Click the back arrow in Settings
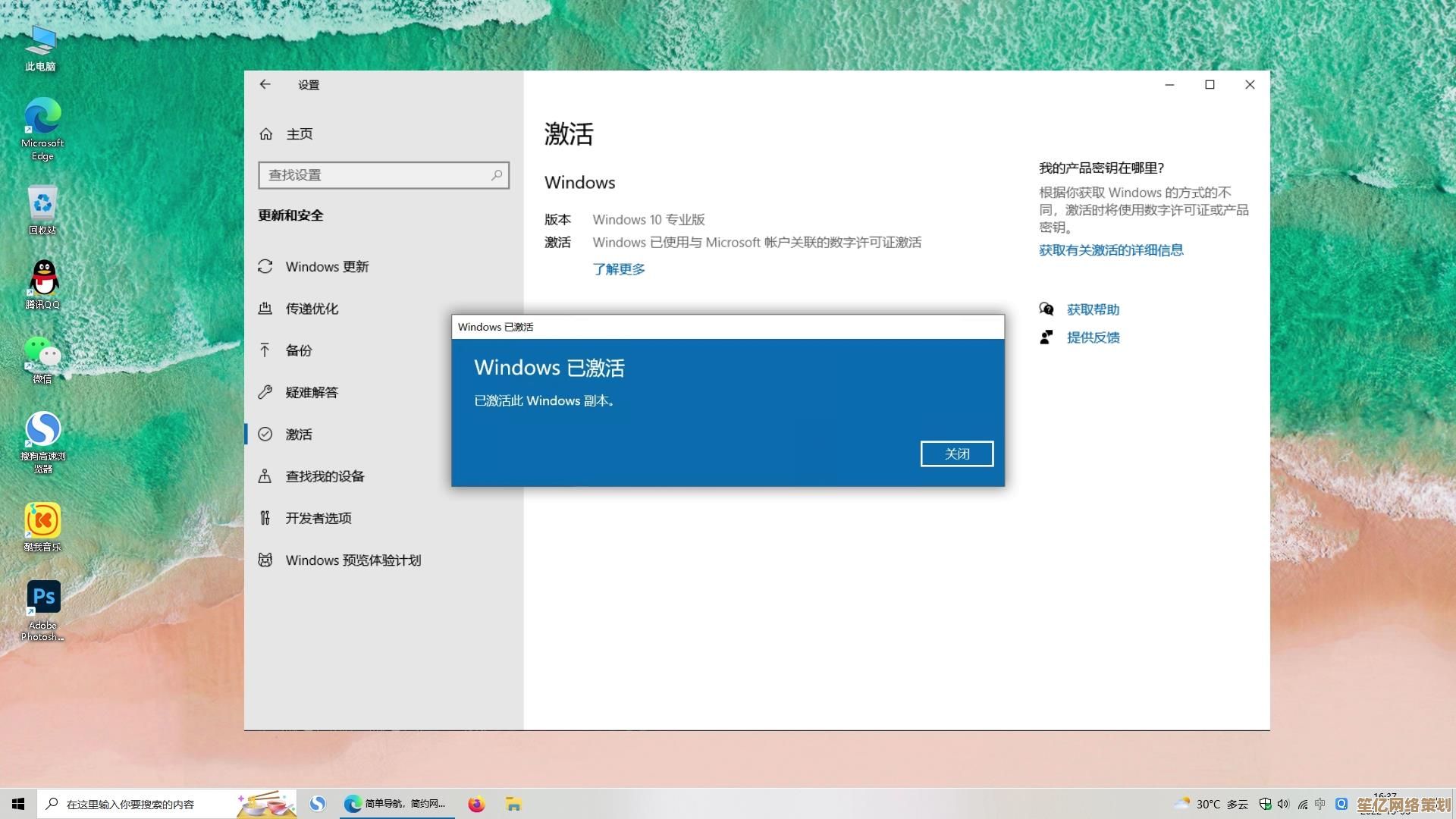1456x819 pixels. (265, 85)
